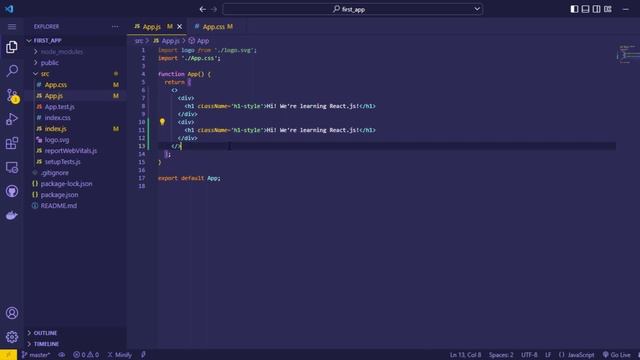
Task: Click the UTF-8 encoding indicator
Action: (529, 355)
